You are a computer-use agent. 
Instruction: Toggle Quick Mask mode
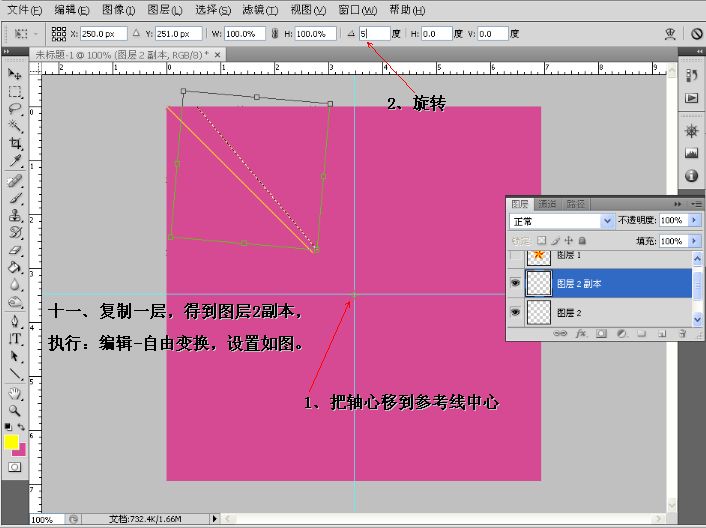point(14,467)
